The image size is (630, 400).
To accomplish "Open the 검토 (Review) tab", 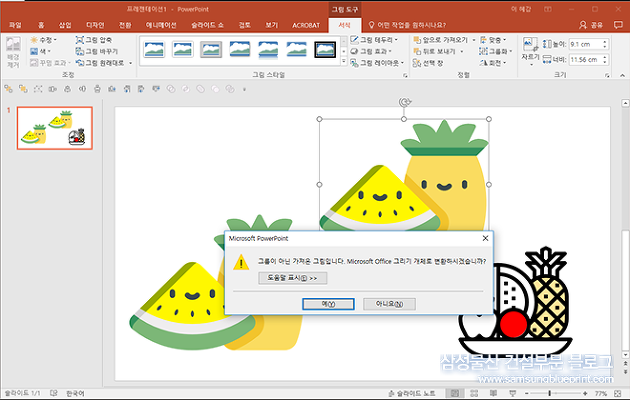I will pyautogui.click(x=244, y=25).
